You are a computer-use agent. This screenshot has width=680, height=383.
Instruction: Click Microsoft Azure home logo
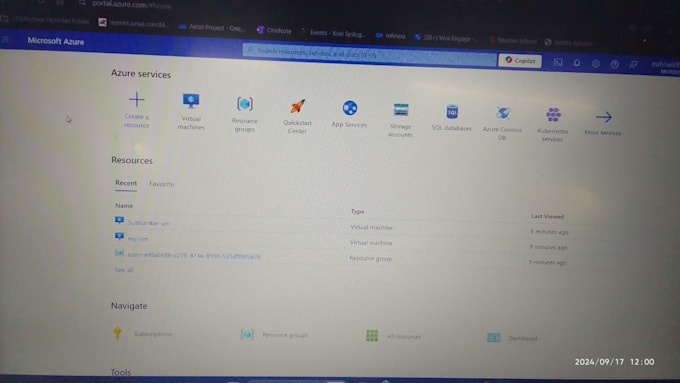click(56, 41)
